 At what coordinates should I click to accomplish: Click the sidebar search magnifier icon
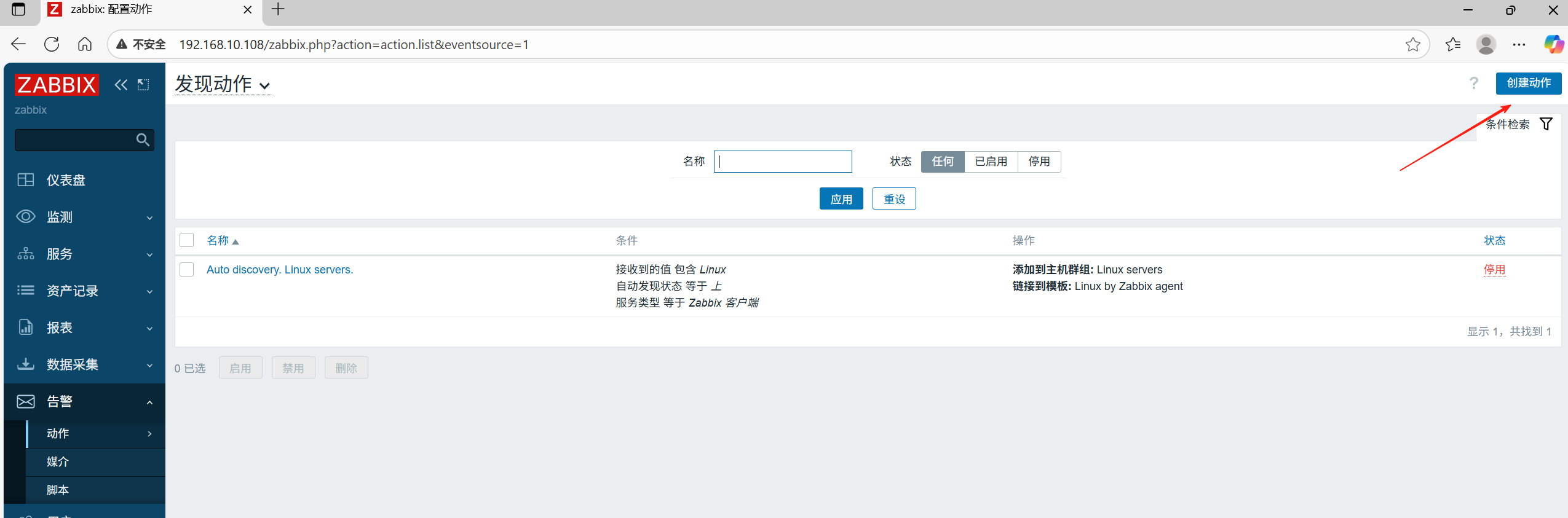(x=143, y=140)
